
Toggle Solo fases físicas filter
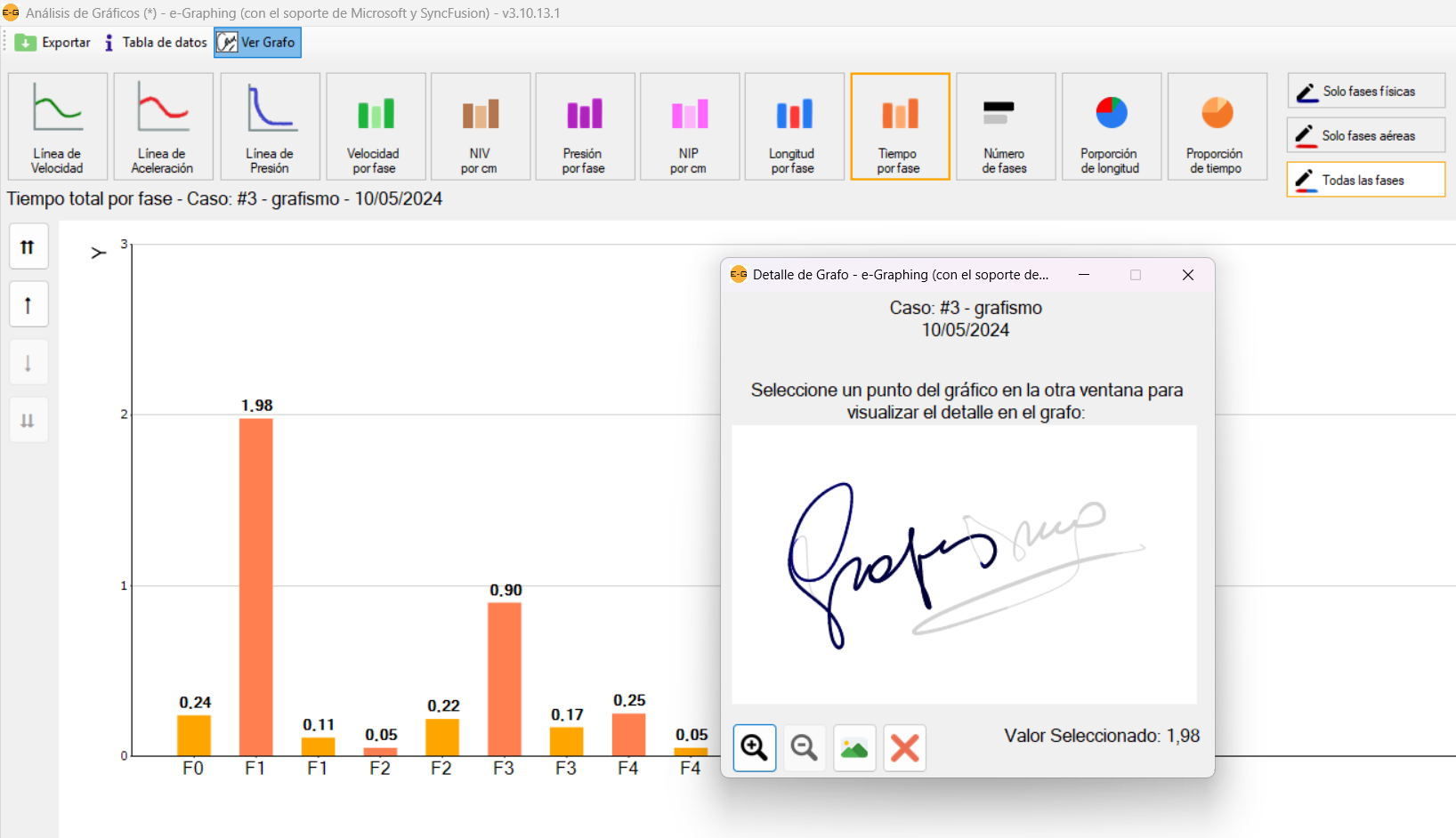1365,91
